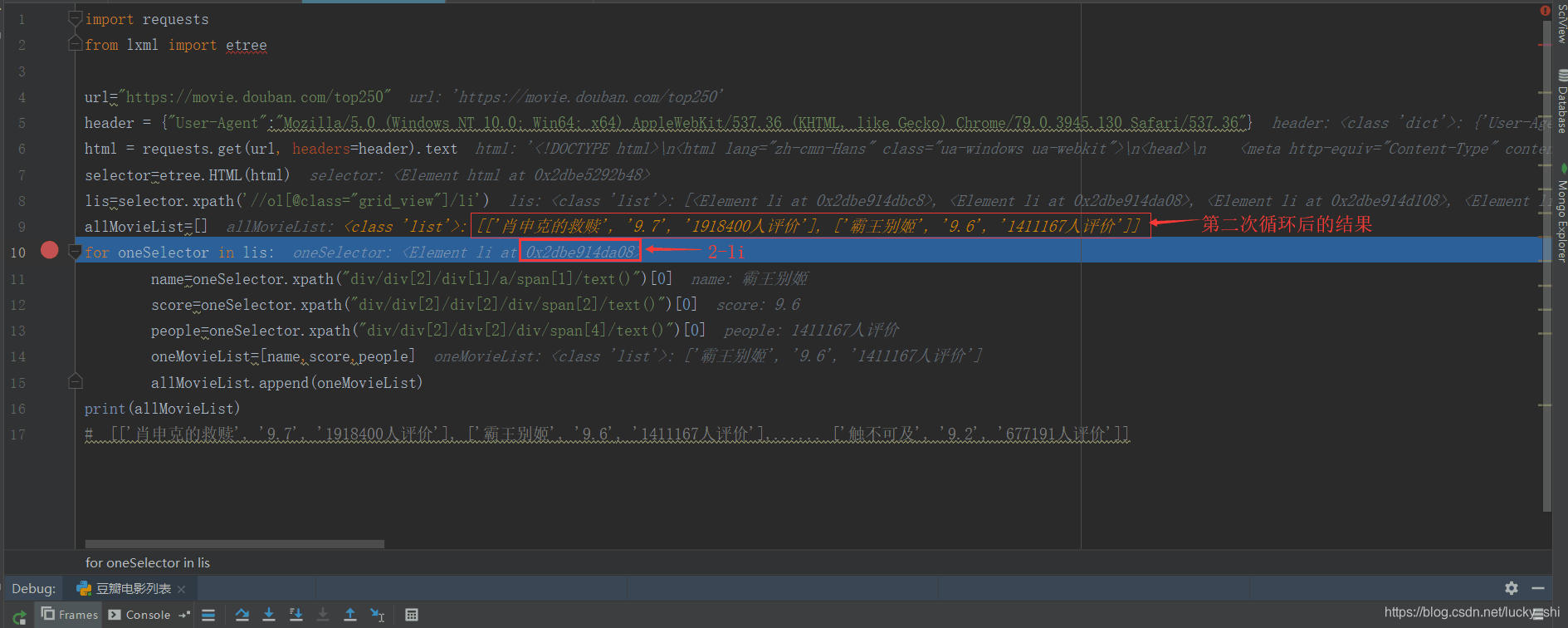Image resolution: width=1568 pixels, height=628 pixels.
Task: Click Show Execution Point icon
Action: click(208, 615)
